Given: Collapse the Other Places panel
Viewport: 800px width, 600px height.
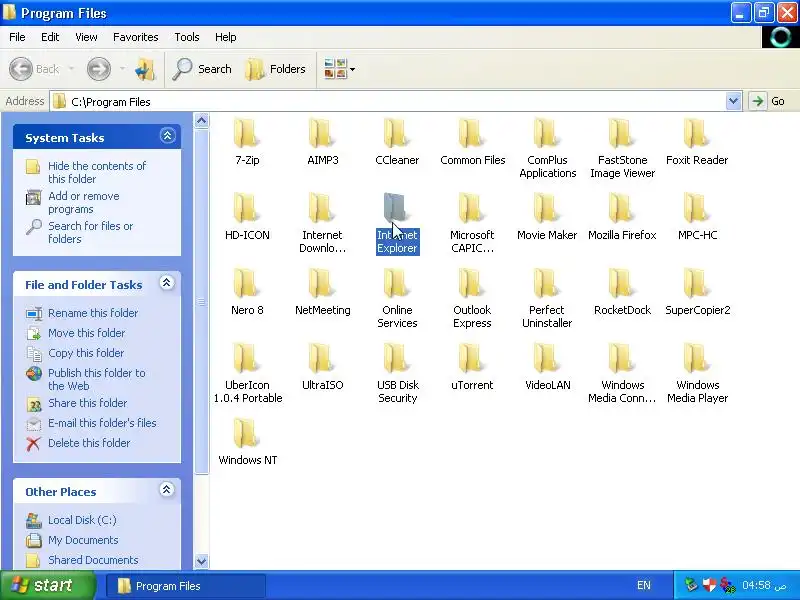Looking at the screenshot, I should point(166,490).
